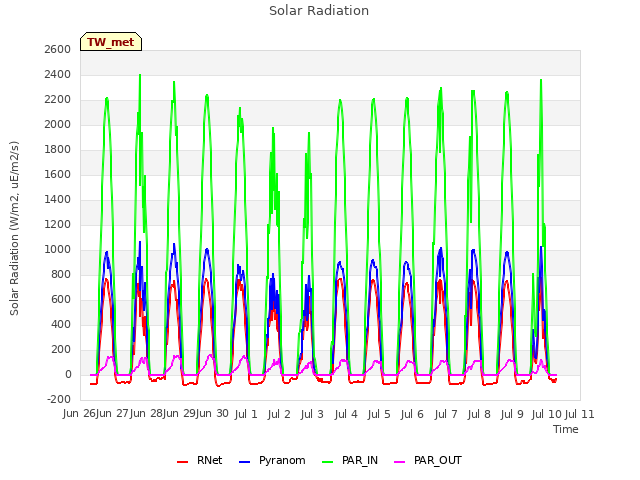Click the Time axis label

[566, 429]
